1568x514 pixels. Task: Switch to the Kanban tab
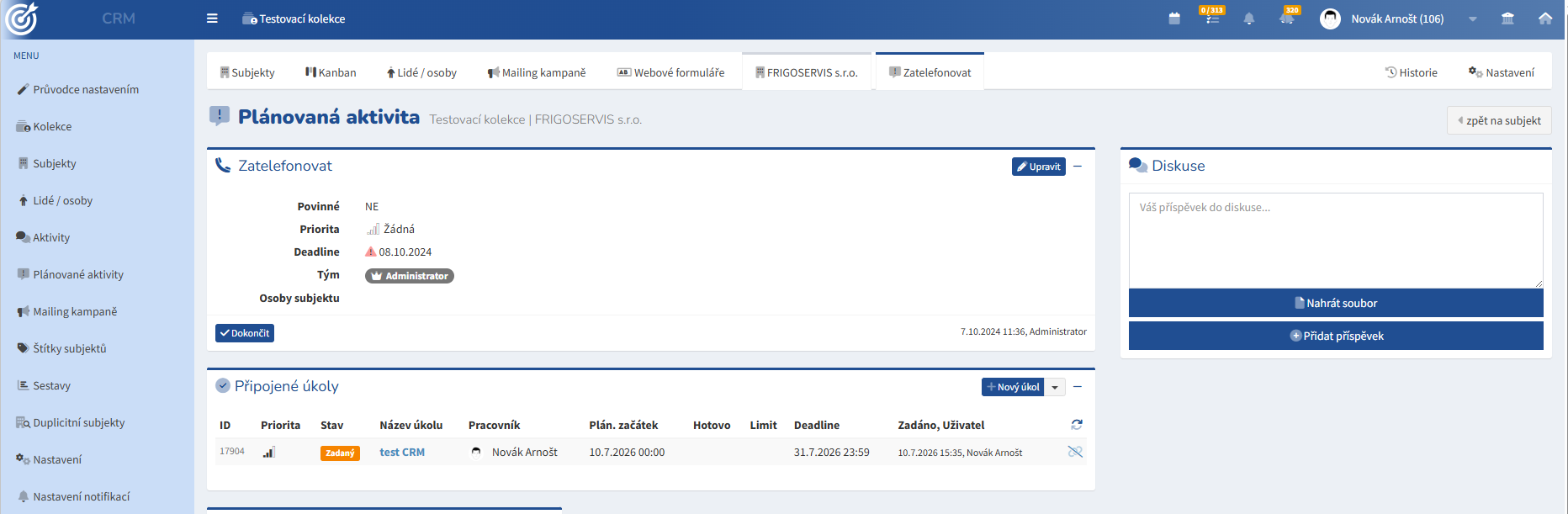point(331,72)
